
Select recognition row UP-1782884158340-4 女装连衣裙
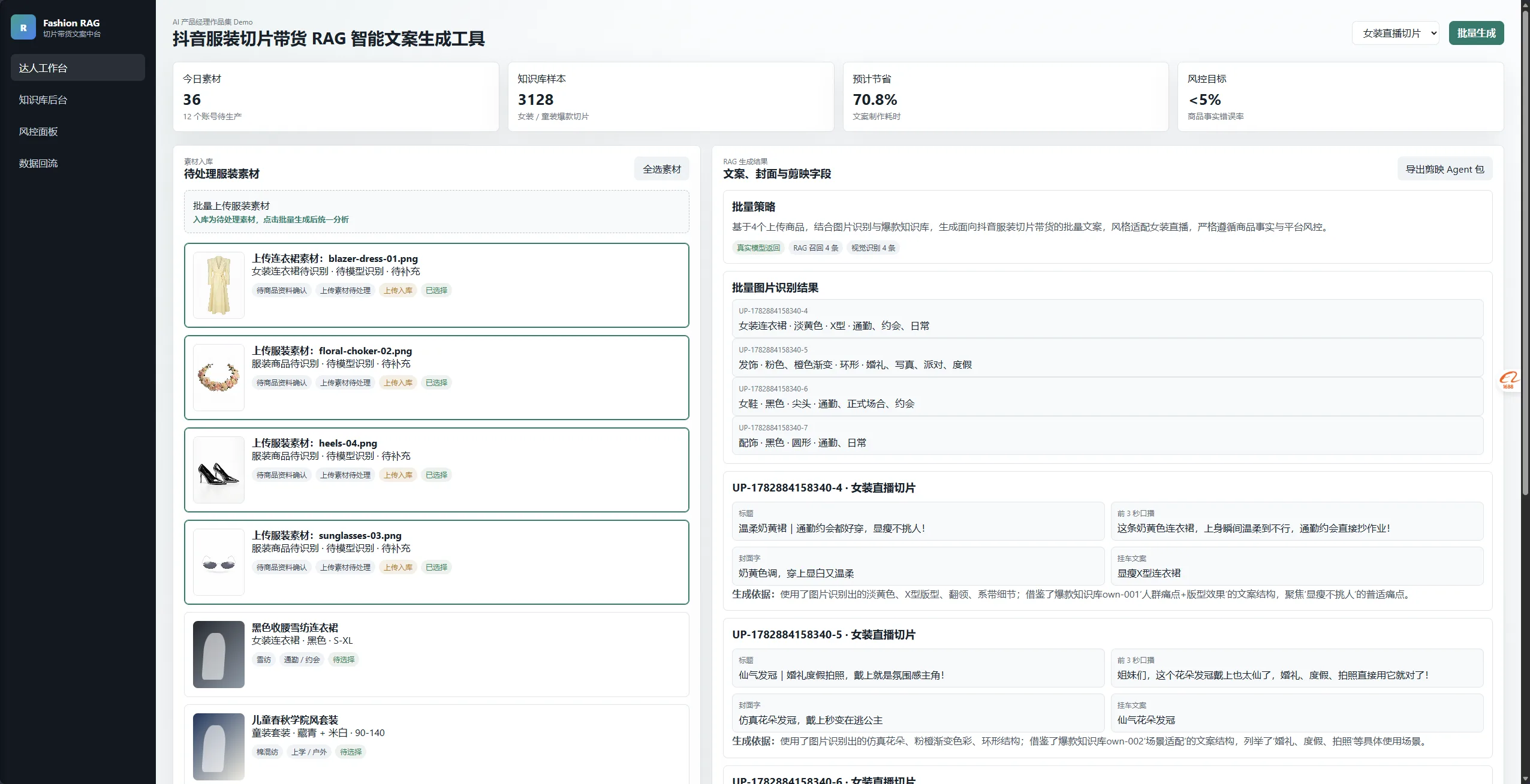[1107, 319]
